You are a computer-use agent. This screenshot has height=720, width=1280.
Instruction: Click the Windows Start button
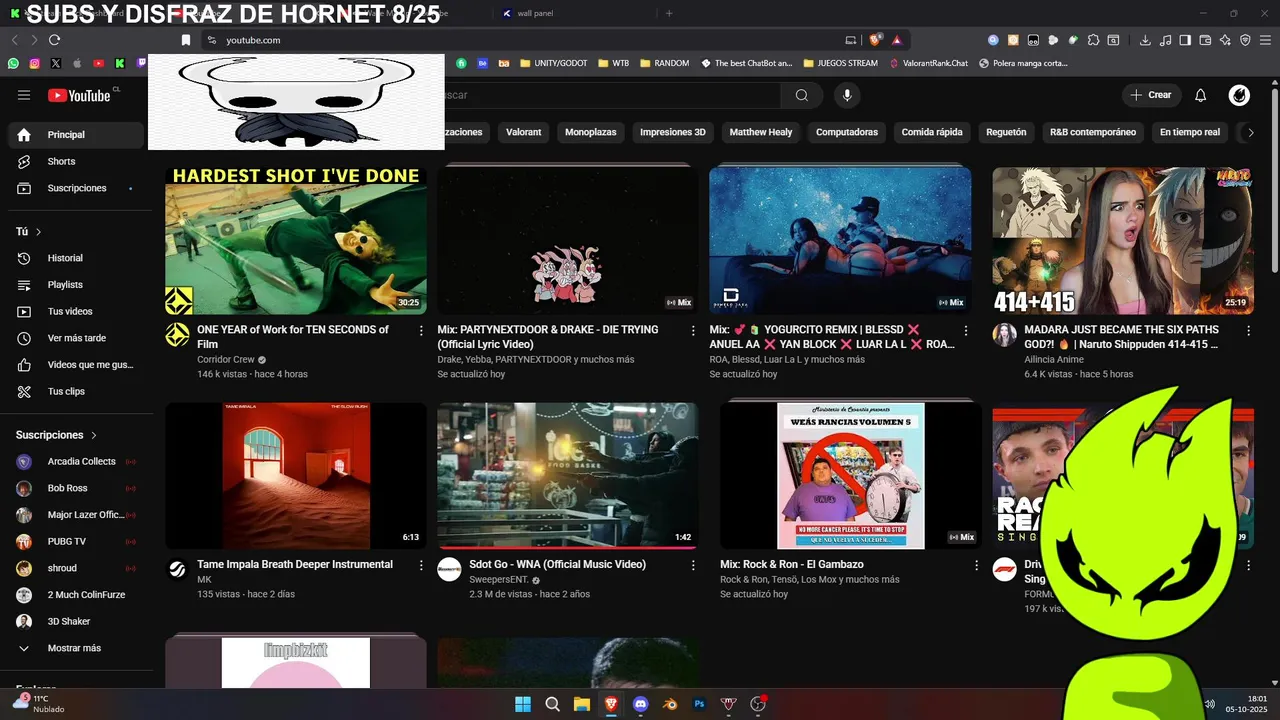pyautogui.click(x=523, y=704)
